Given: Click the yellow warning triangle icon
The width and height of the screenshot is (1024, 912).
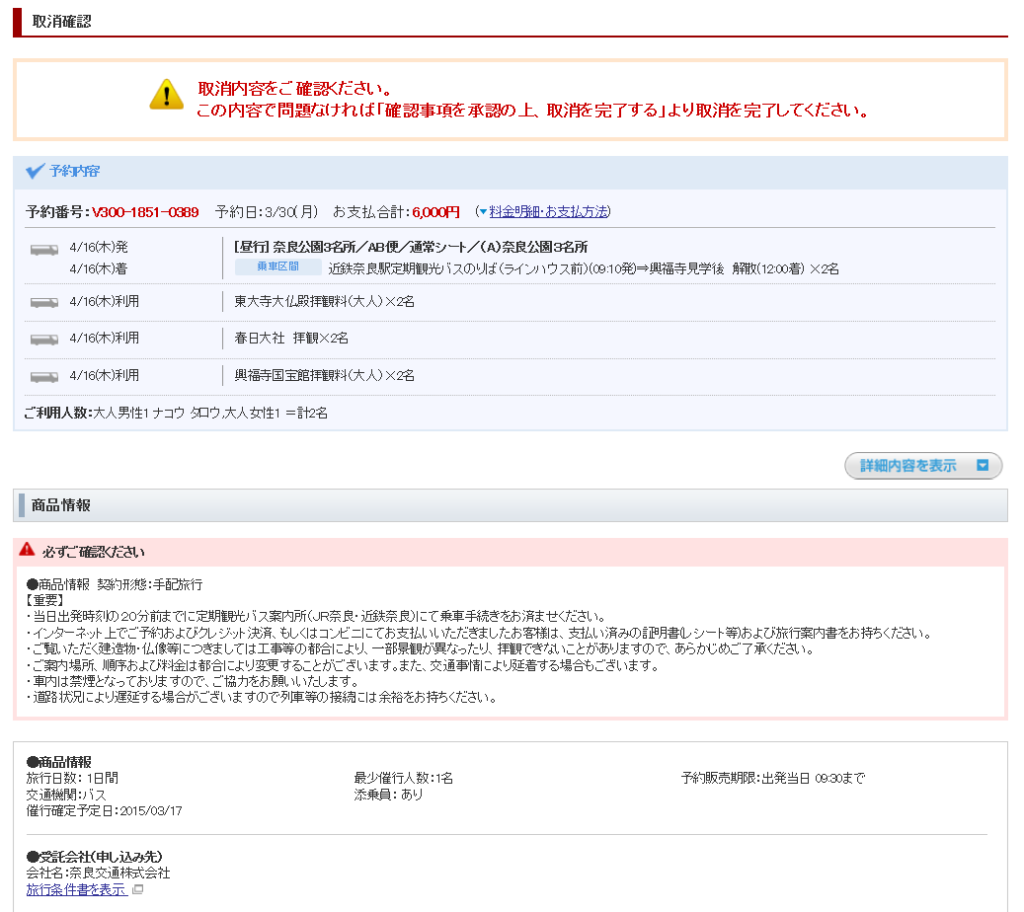Looking at the screenshot, I should pyautogui.click(x=166, y=95).
